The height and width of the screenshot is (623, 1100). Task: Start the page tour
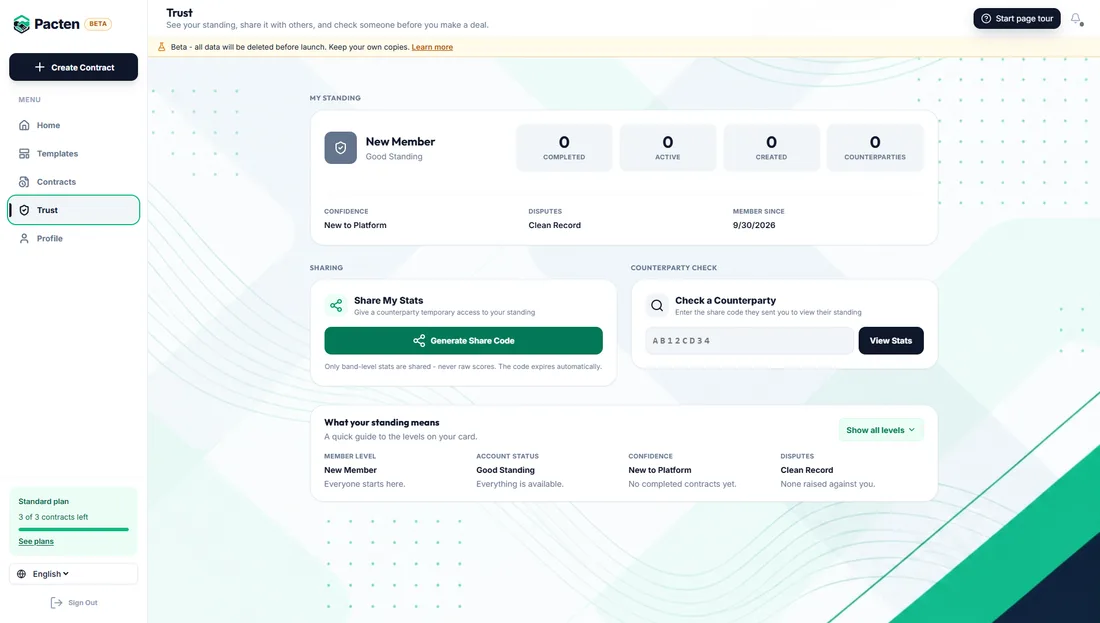point(1017,18)
